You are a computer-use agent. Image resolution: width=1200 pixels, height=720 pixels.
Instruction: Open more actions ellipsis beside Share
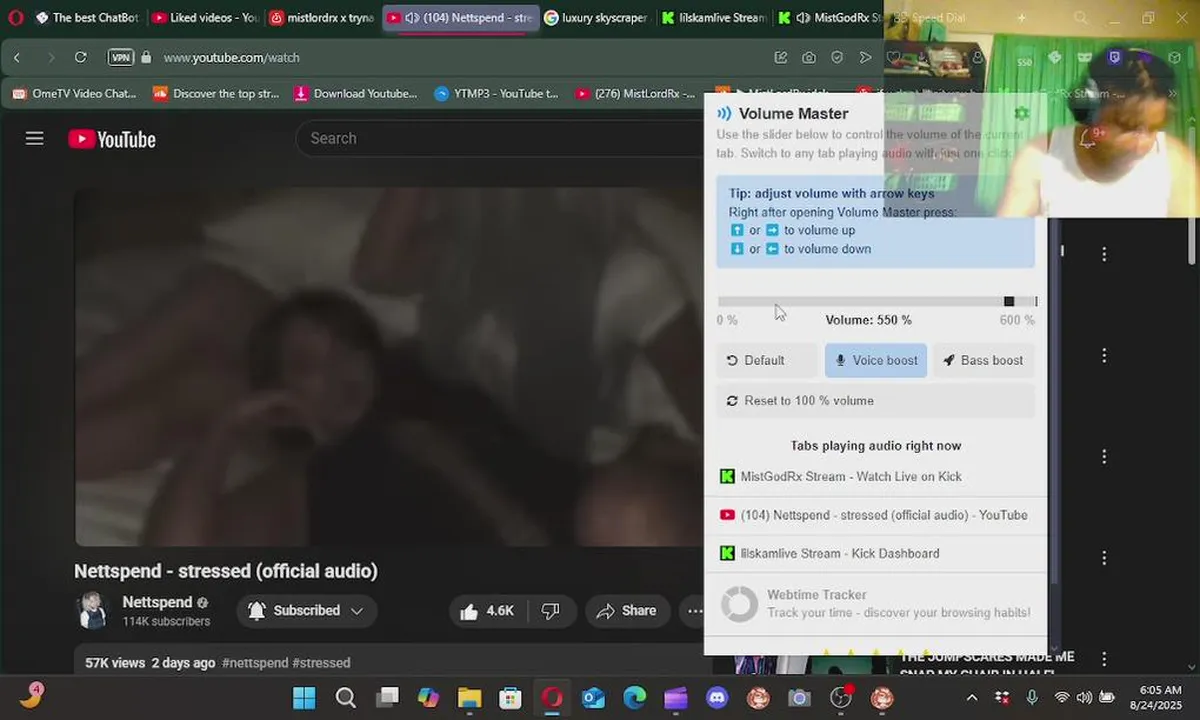693,611
